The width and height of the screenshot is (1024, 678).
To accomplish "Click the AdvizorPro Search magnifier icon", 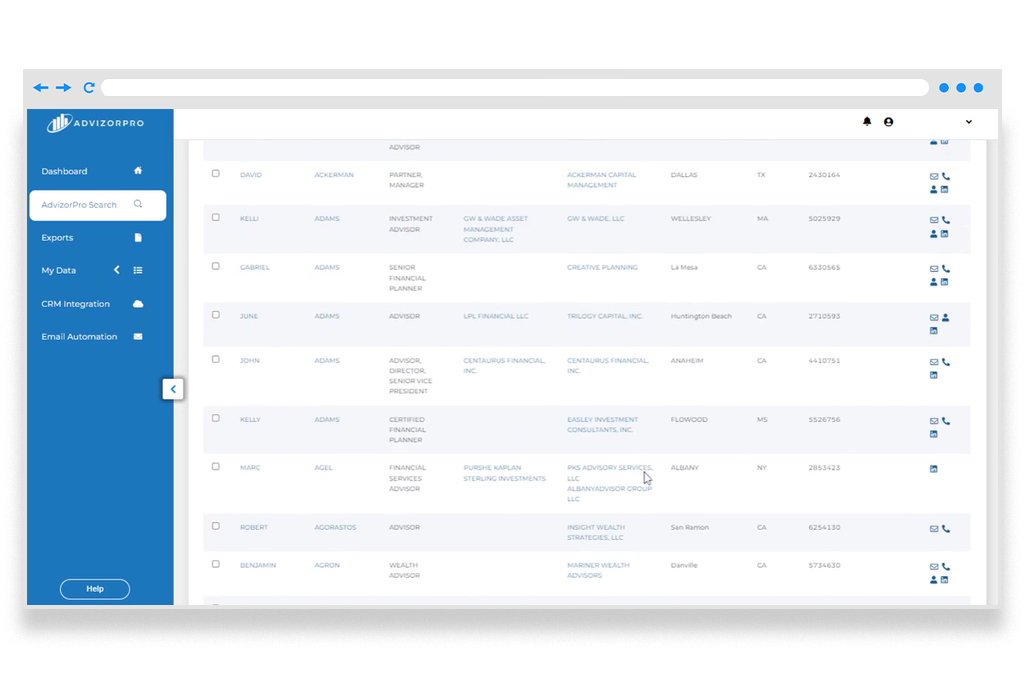I will pyautogui.click(x=138, y=204).
